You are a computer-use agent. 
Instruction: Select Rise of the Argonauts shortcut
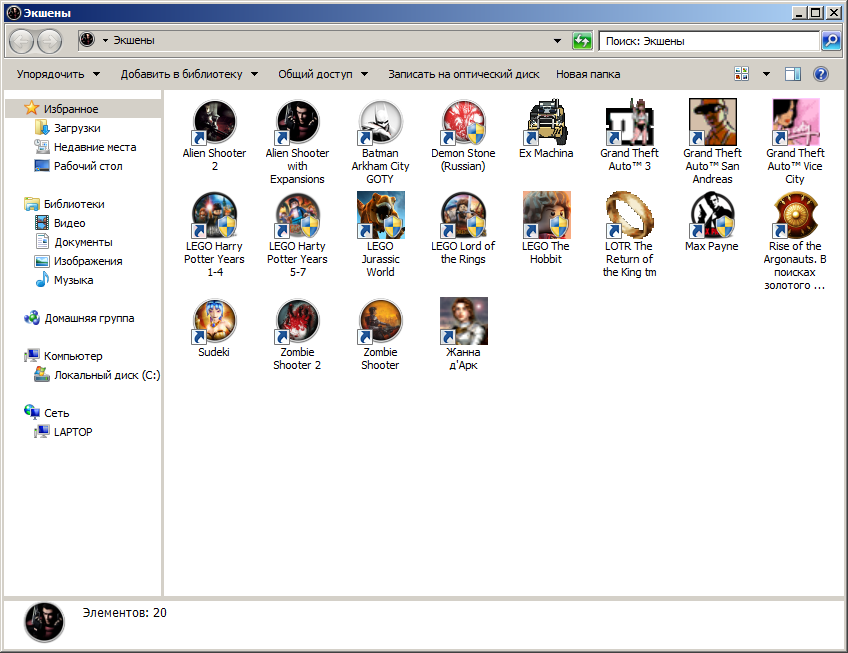795,215
